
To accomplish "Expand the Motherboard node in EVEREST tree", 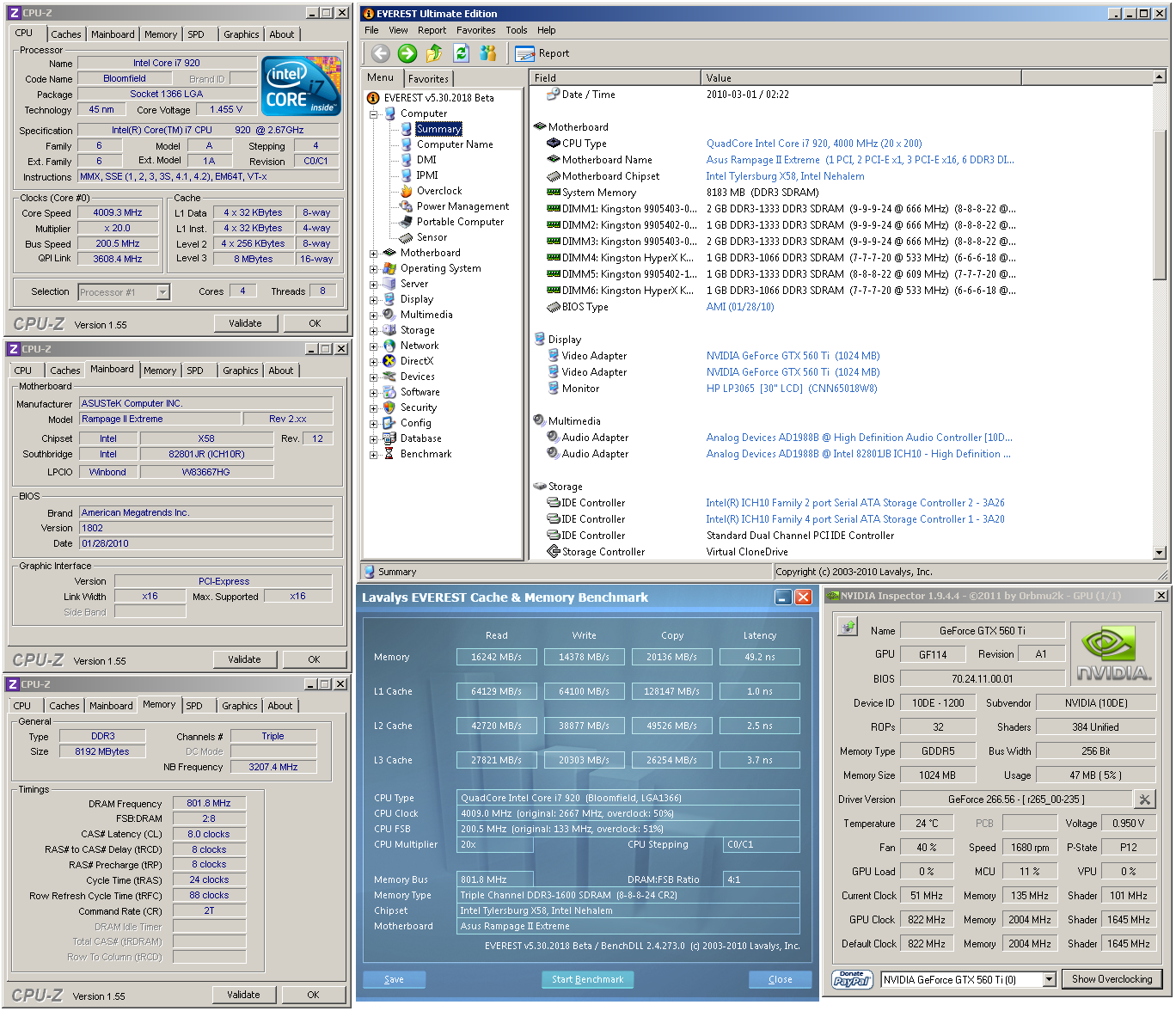I will point(374,254).
